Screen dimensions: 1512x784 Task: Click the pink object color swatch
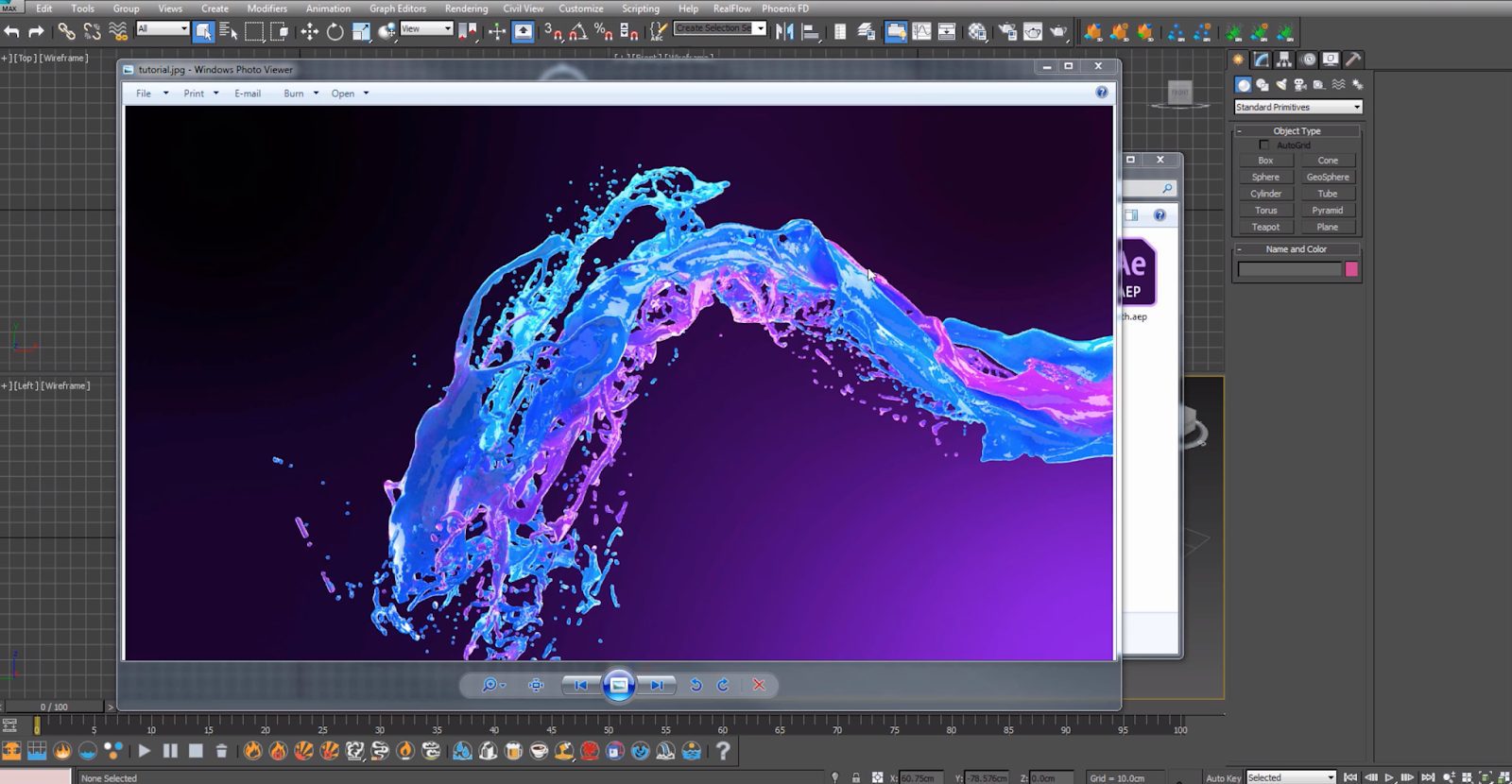click(1351, 269)
